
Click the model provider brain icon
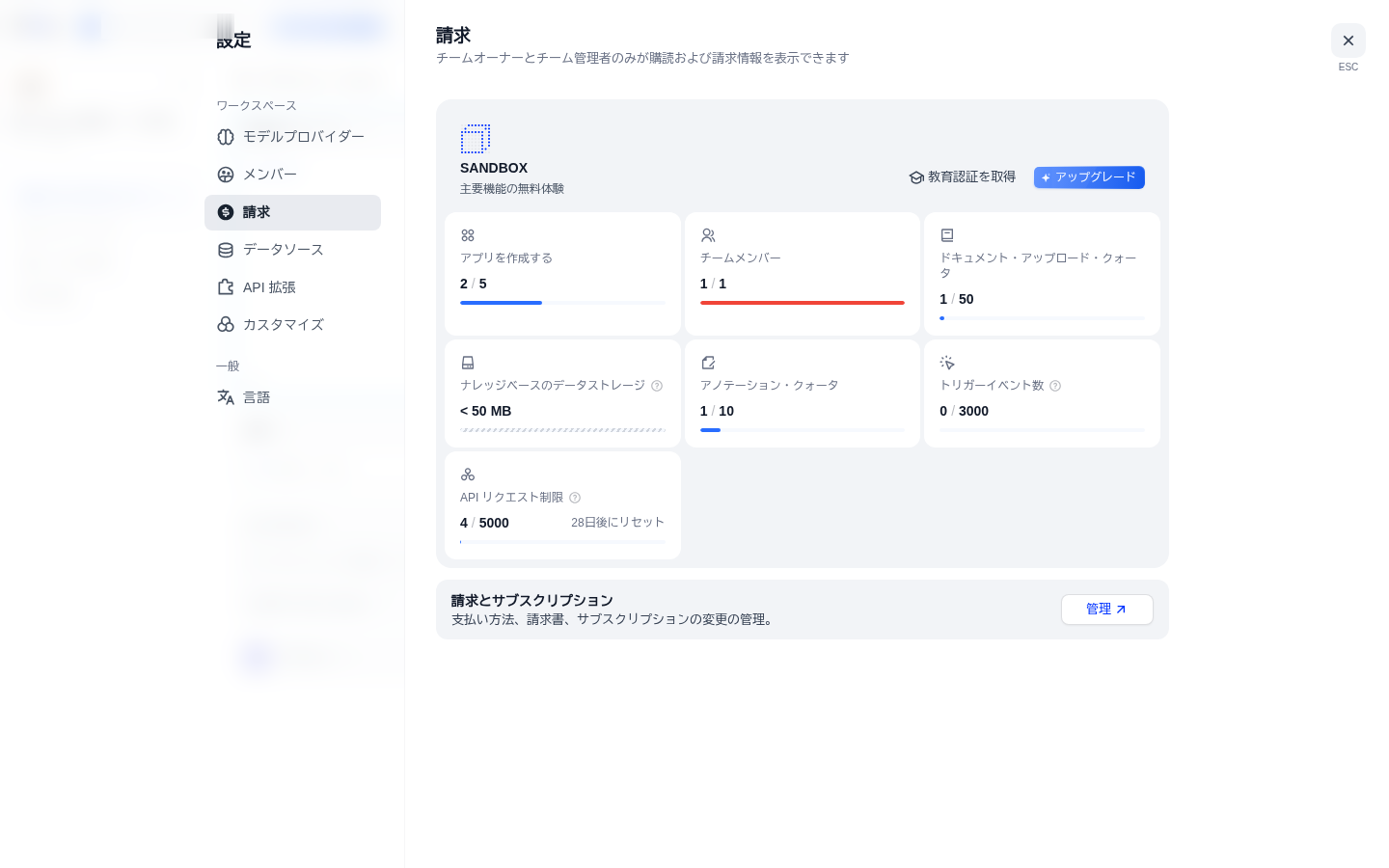[226, 137]
